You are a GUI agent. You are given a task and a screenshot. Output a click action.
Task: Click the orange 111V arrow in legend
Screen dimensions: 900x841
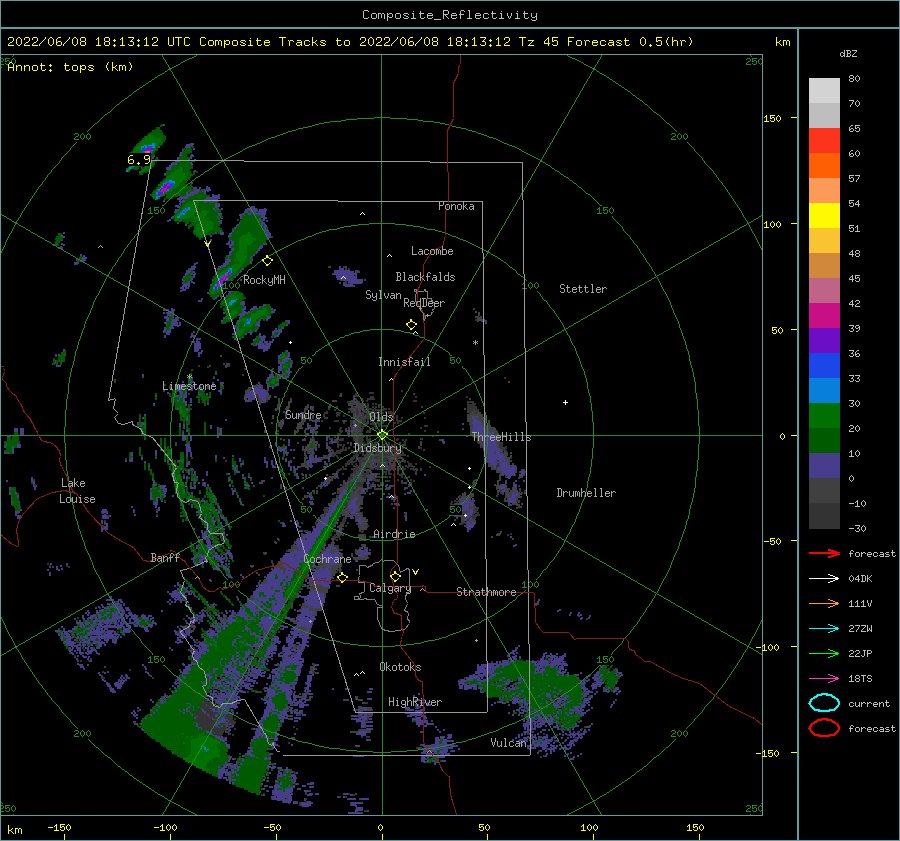coord(824,603)
